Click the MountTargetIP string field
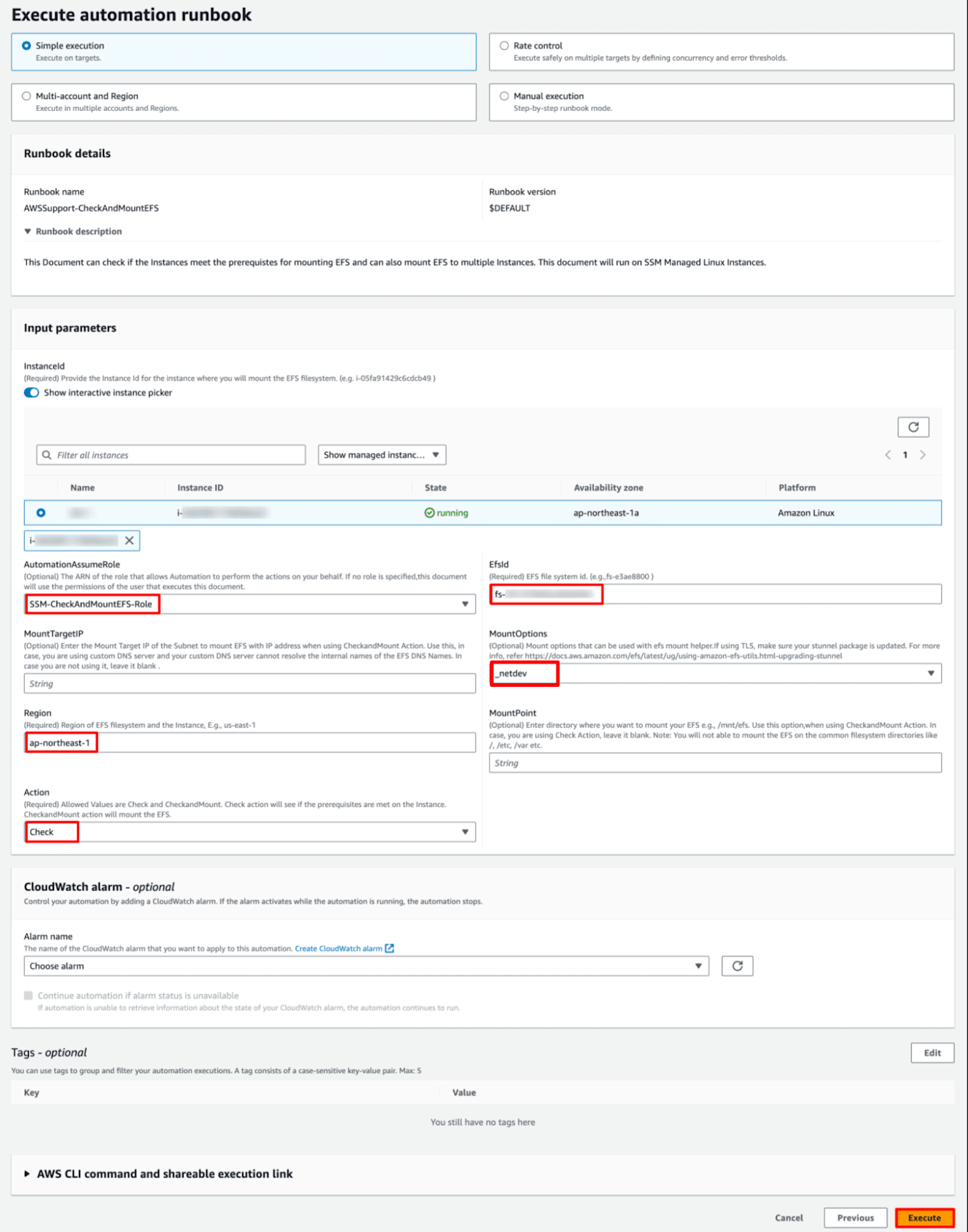 pos(250,684)
